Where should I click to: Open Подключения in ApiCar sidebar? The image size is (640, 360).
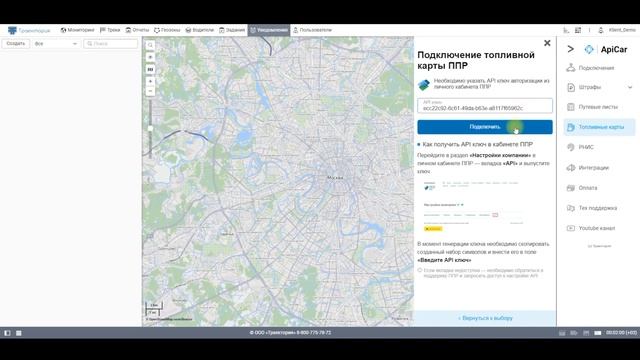point(596,68)
